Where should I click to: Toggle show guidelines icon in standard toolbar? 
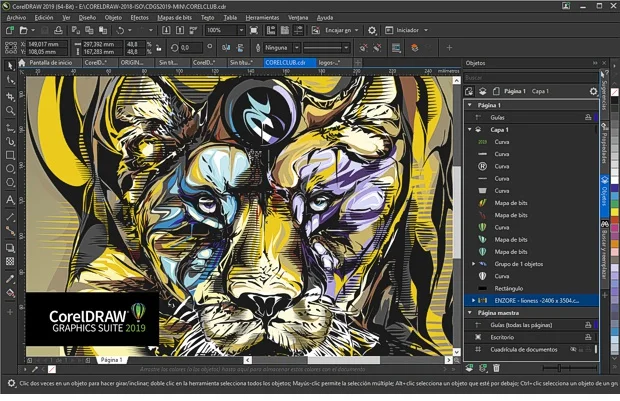[299, 30]
